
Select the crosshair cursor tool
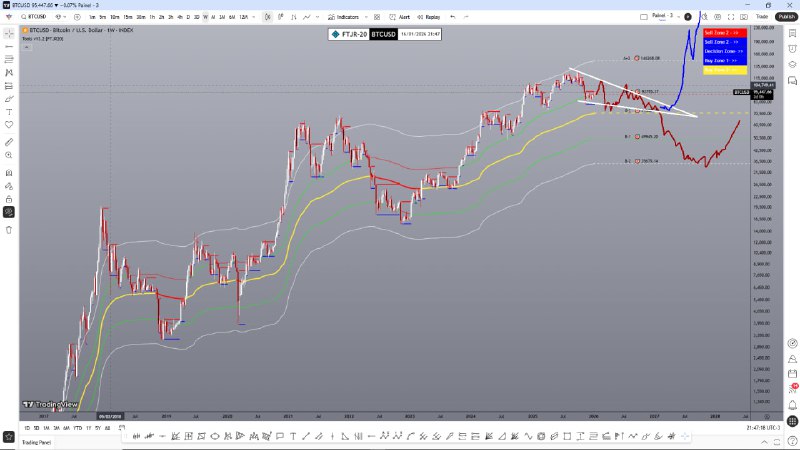[x=9, y=33]
